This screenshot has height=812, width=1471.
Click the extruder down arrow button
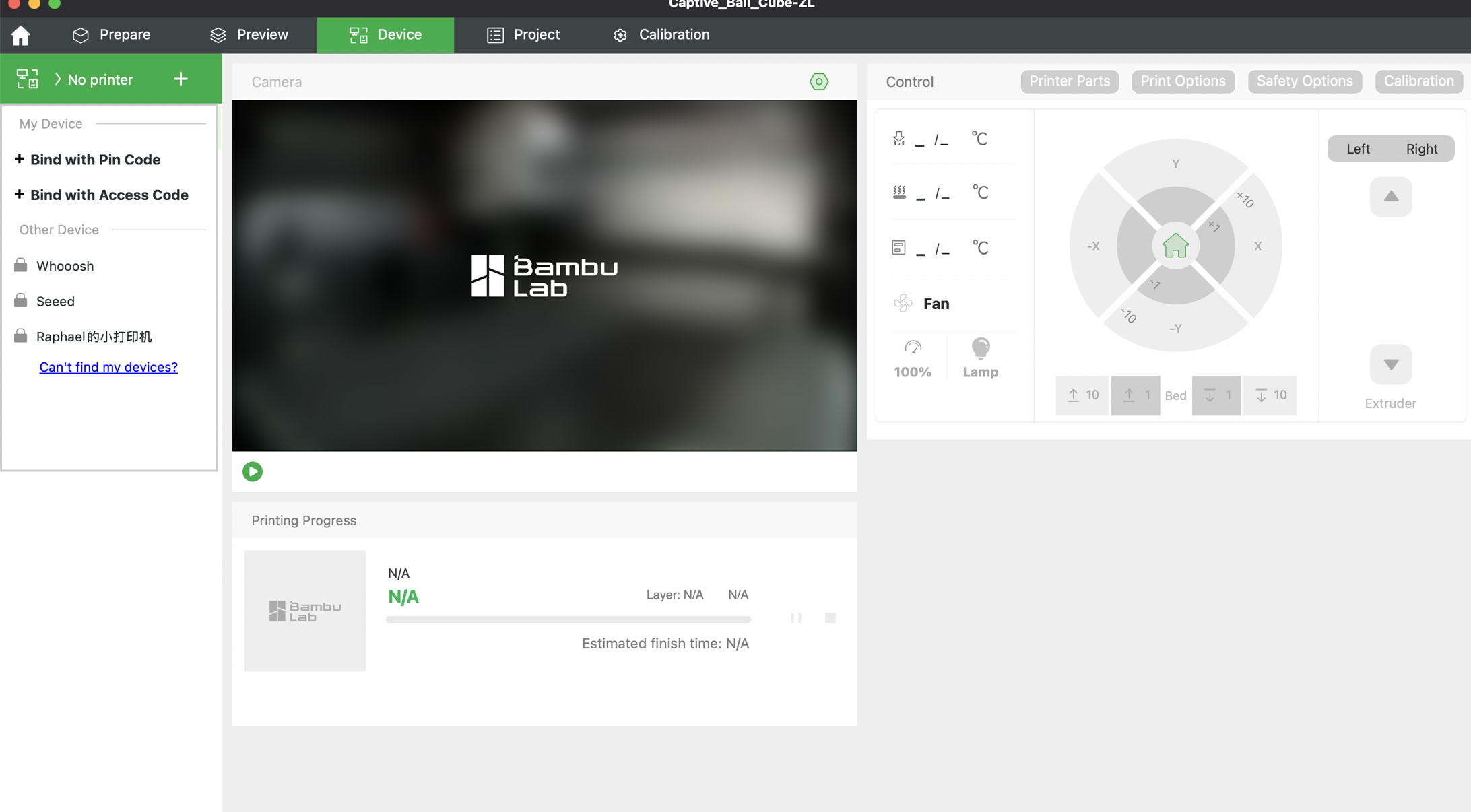point(1391,364)
